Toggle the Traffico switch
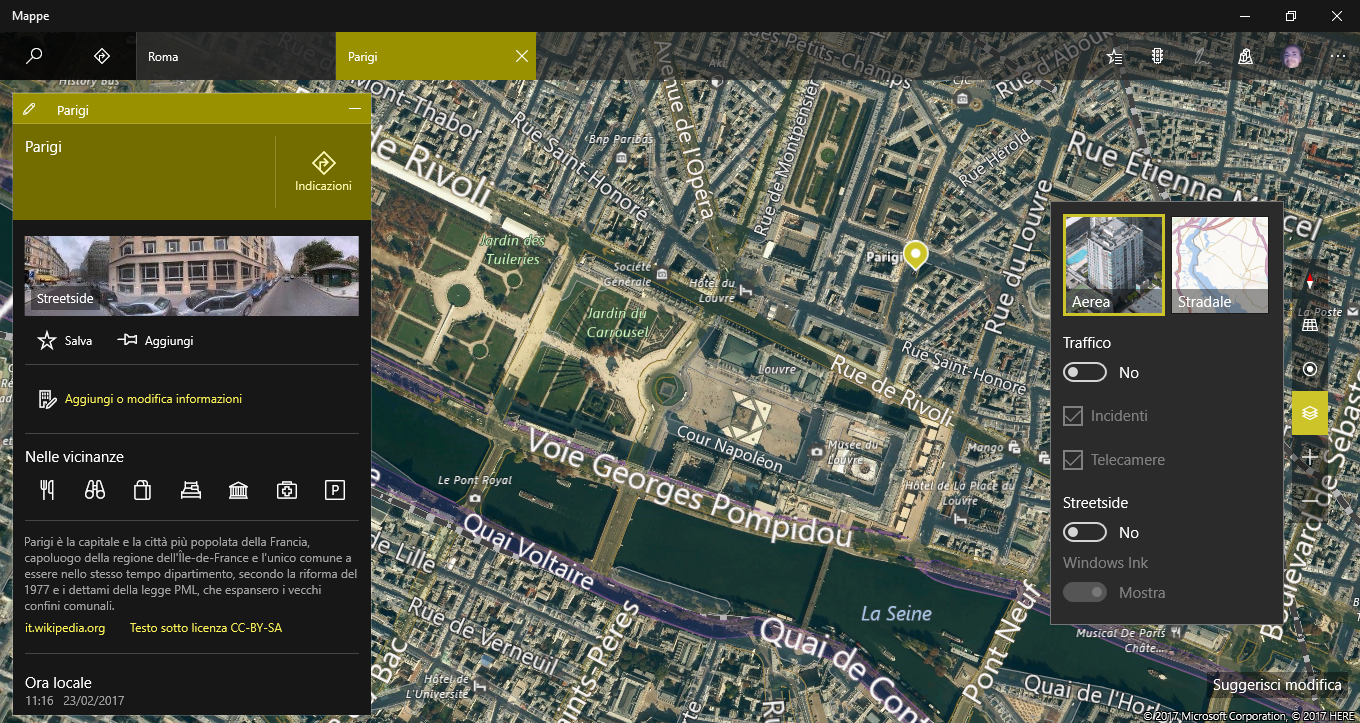The height and width of the screenshot is (723, 1360). (x=1085, y=372)
